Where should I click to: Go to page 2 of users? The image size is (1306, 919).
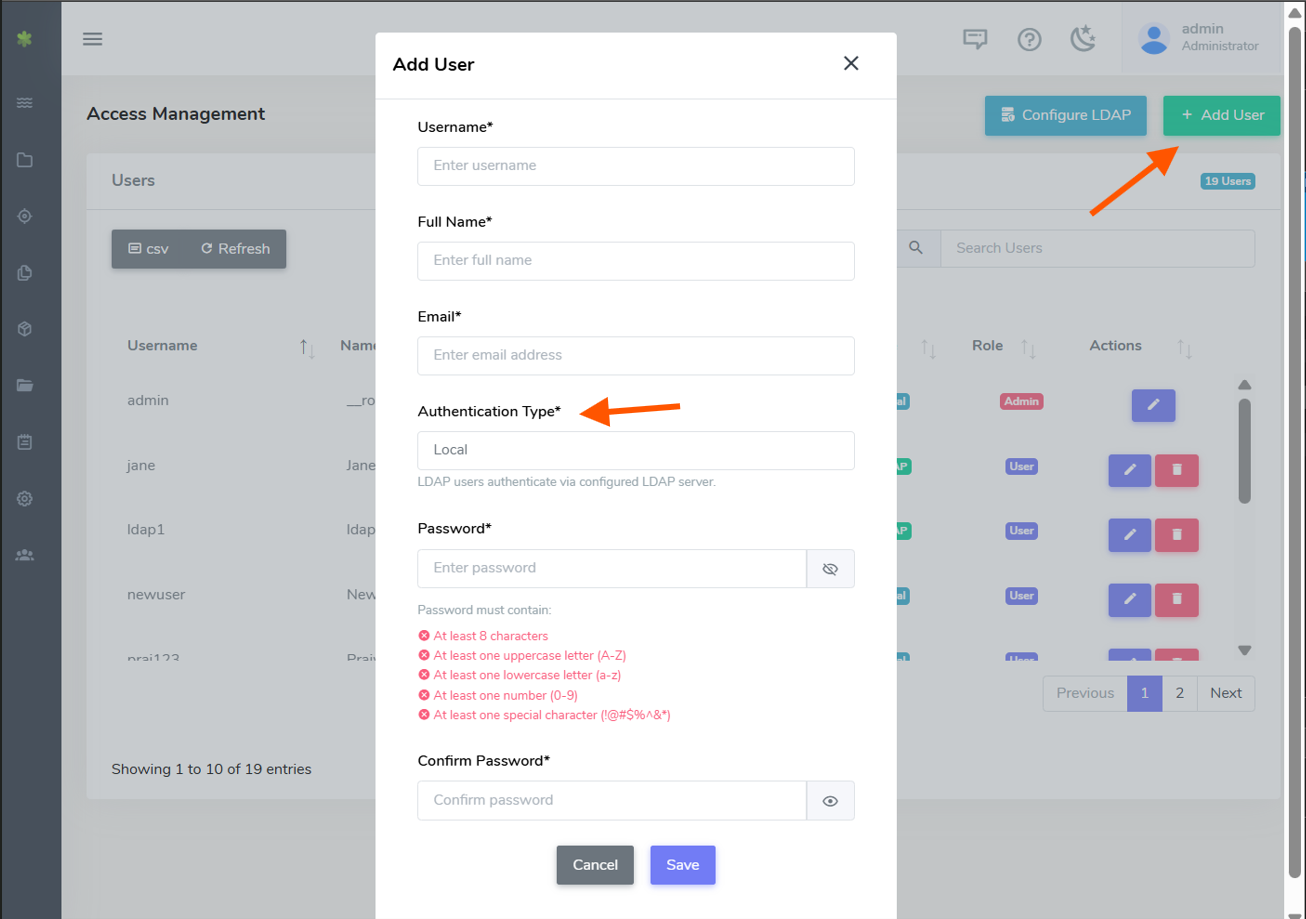[1180, 693]
